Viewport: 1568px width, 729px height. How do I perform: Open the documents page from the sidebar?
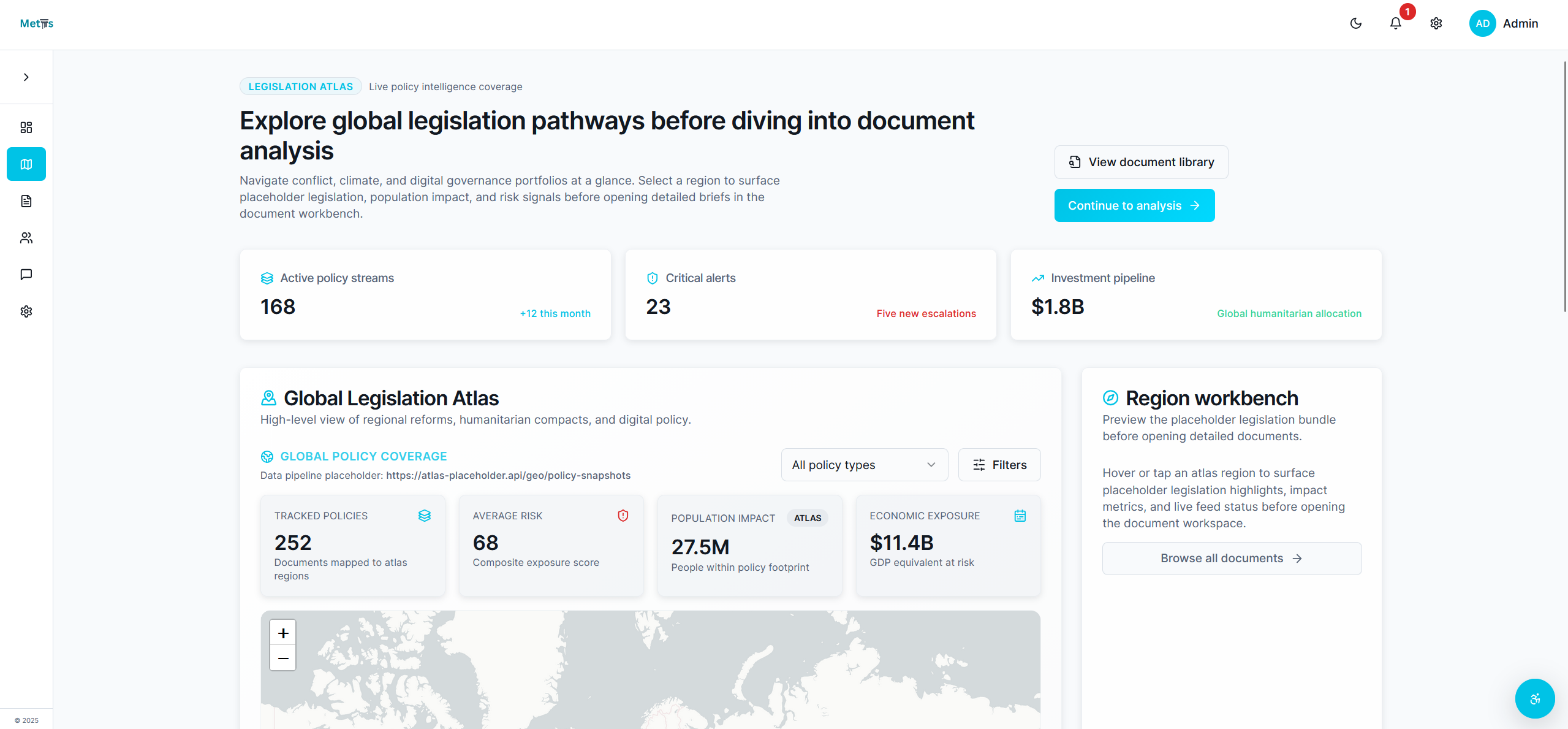click(26, 200)
